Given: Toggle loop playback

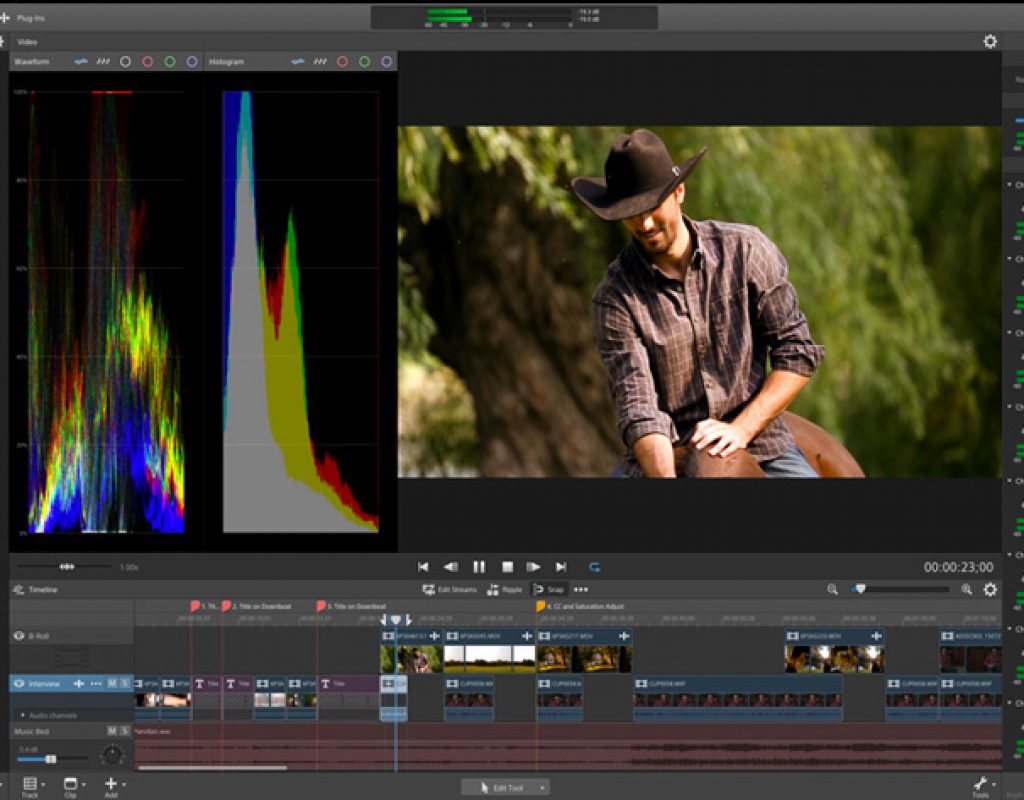Looking at the screenshot, I should 594,567.
